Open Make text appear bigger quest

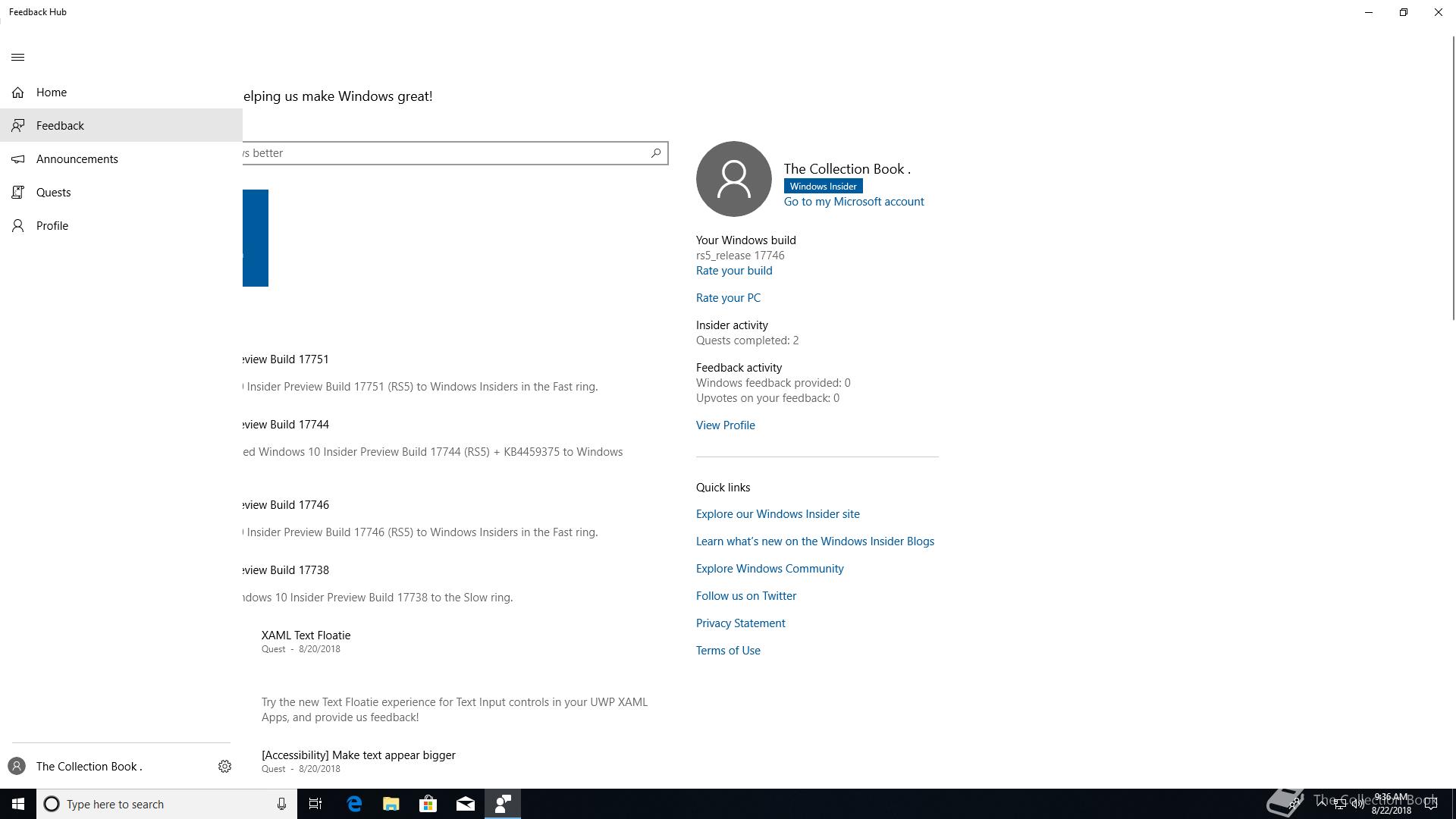pos(359,755)
